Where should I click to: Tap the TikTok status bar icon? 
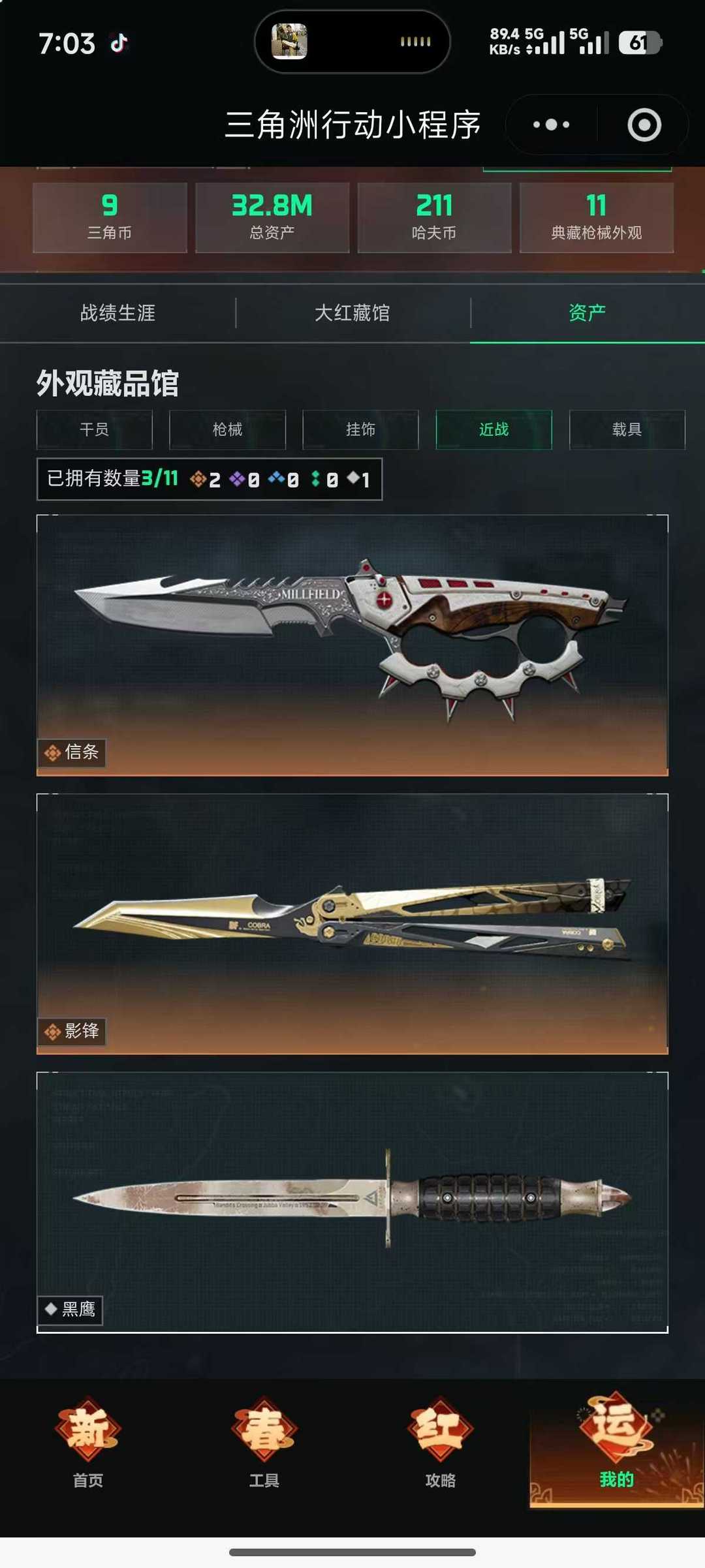tap(119, 43)
